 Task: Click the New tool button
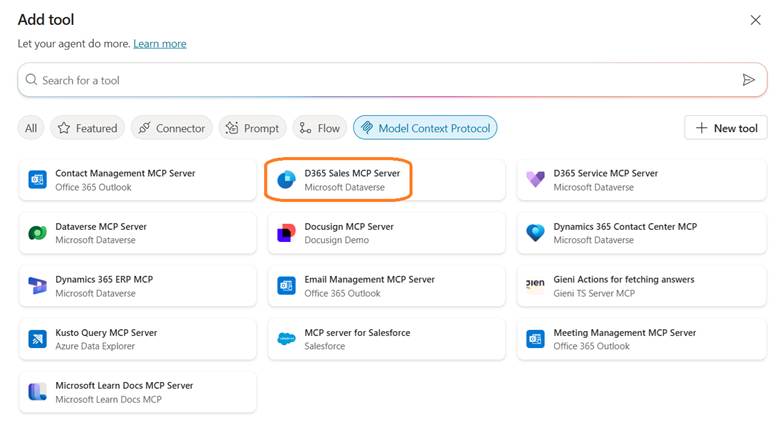[x=726, y=128]
